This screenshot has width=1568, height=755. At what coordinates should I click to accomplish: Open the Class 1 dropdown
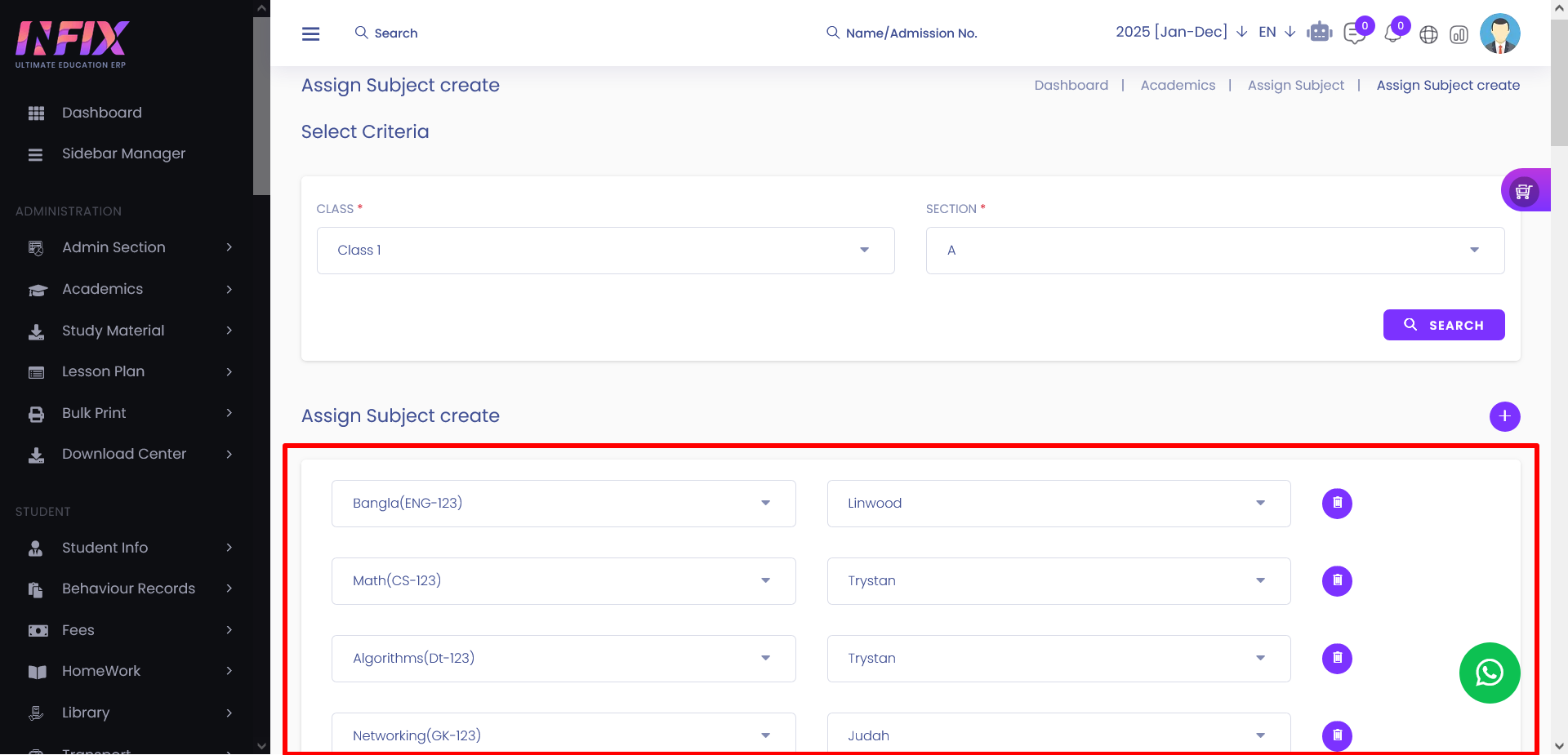(x=605, y=251)
